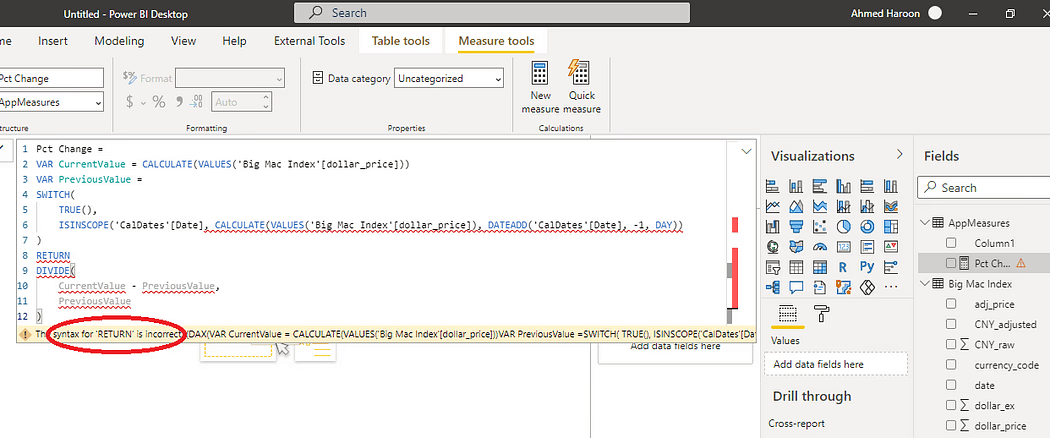Collapse the Big Mac Index table

pyautogui.click(x=926, y=283)
